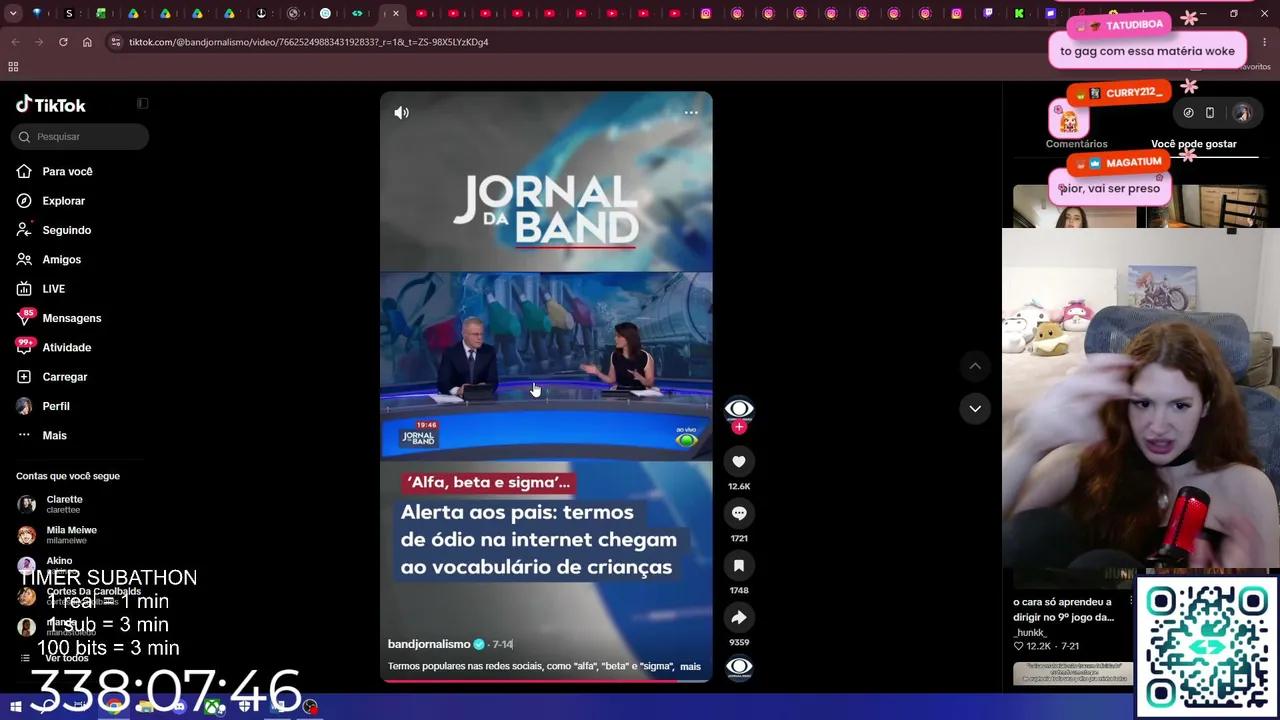Open comments via the speech bubble icon
The image size is (1280, 720).
(x=739, y=513)
